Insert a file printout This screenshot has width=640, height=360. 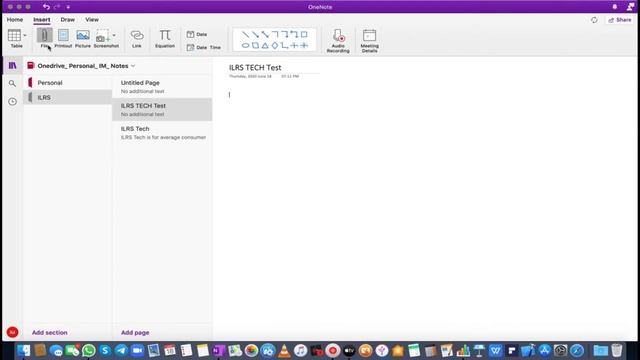[63, 38]
